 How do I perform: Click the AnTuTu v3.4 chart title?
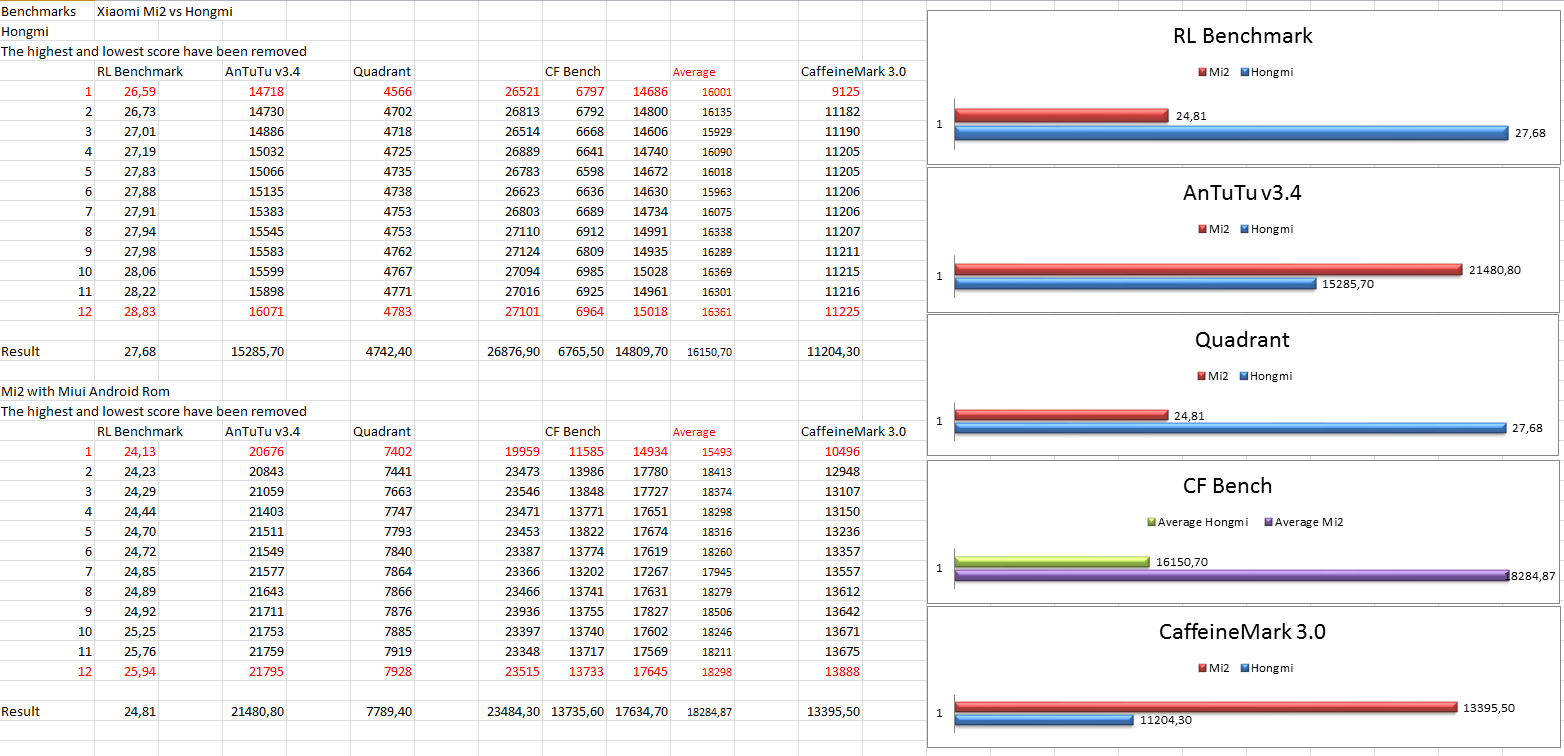[1242, 193]
